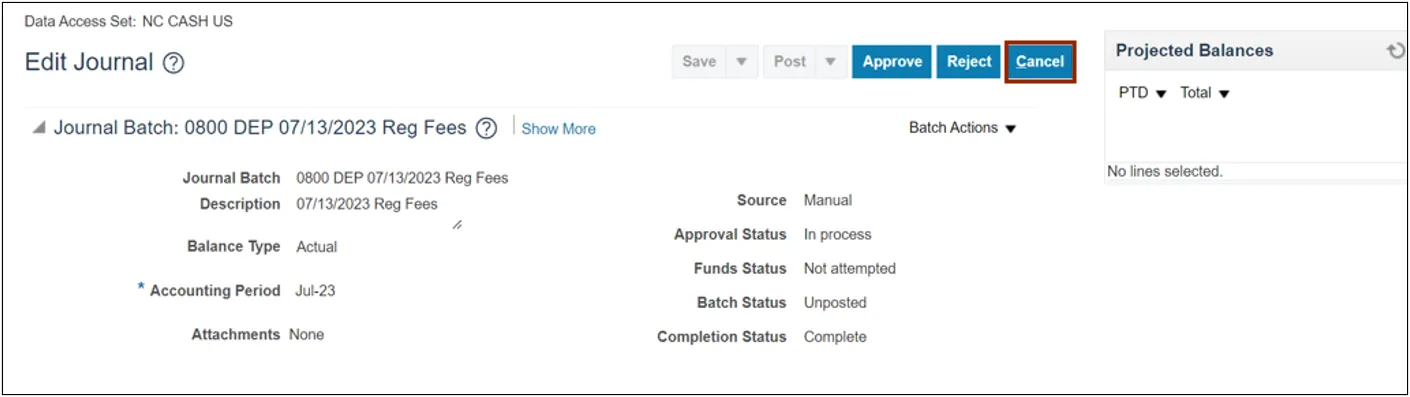The height and width of the screenshot is (397, 1410).
Task: Open the Journal Batch help icon
Action: pos(486,128)
